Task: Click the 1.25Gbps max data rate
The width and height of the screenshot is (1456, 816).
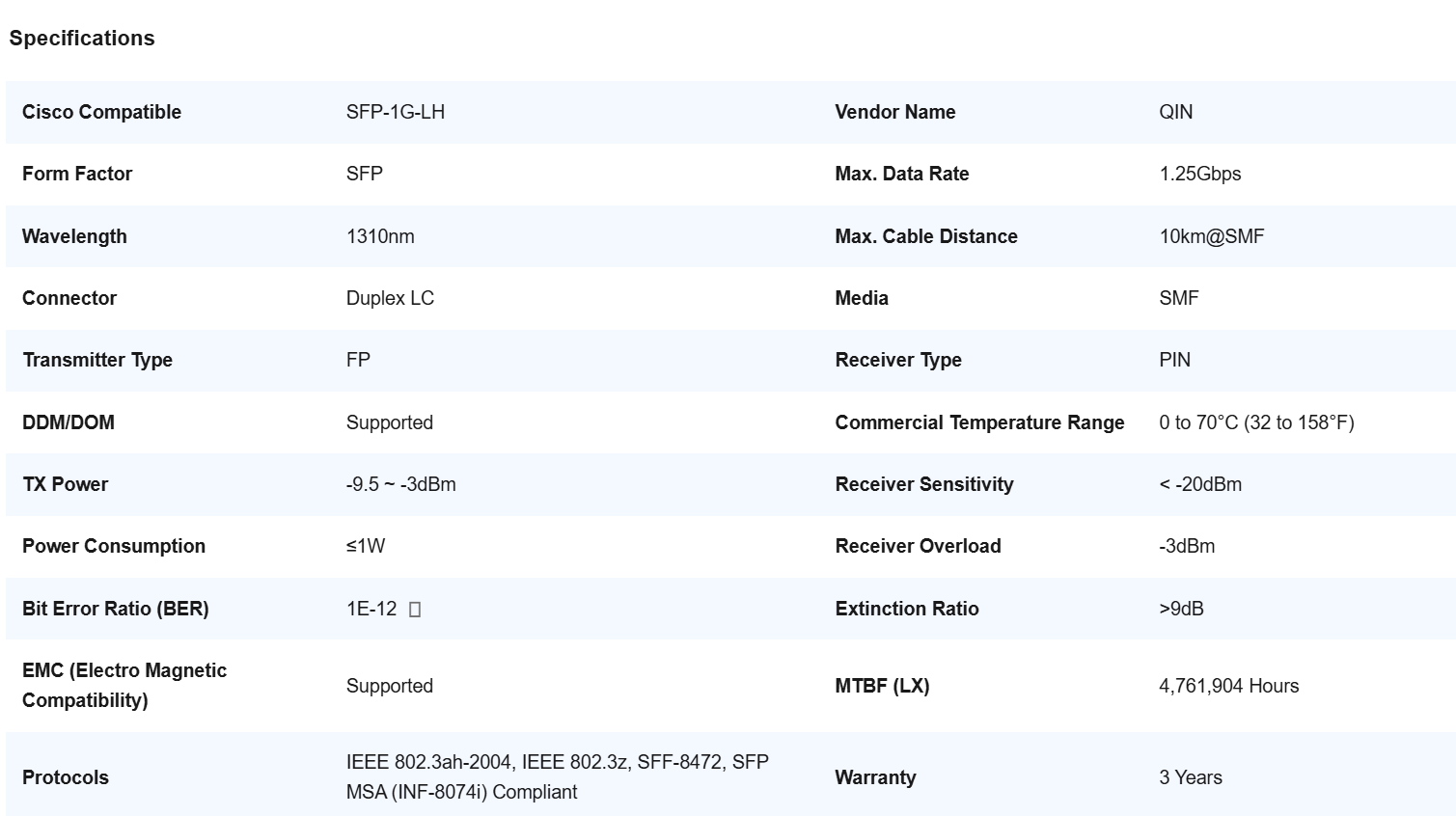Action: pyautogui.click(x=1200, y=174)
